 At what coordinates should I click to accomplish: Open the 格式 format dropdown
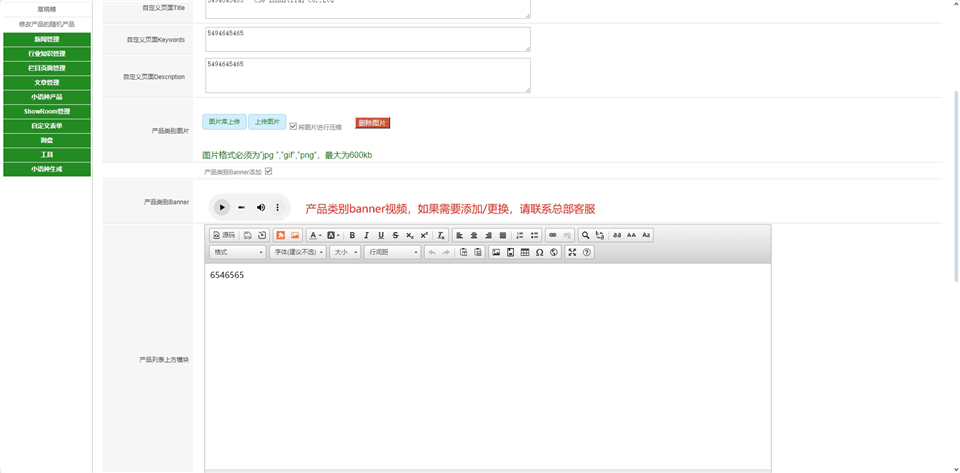point(238,252)
